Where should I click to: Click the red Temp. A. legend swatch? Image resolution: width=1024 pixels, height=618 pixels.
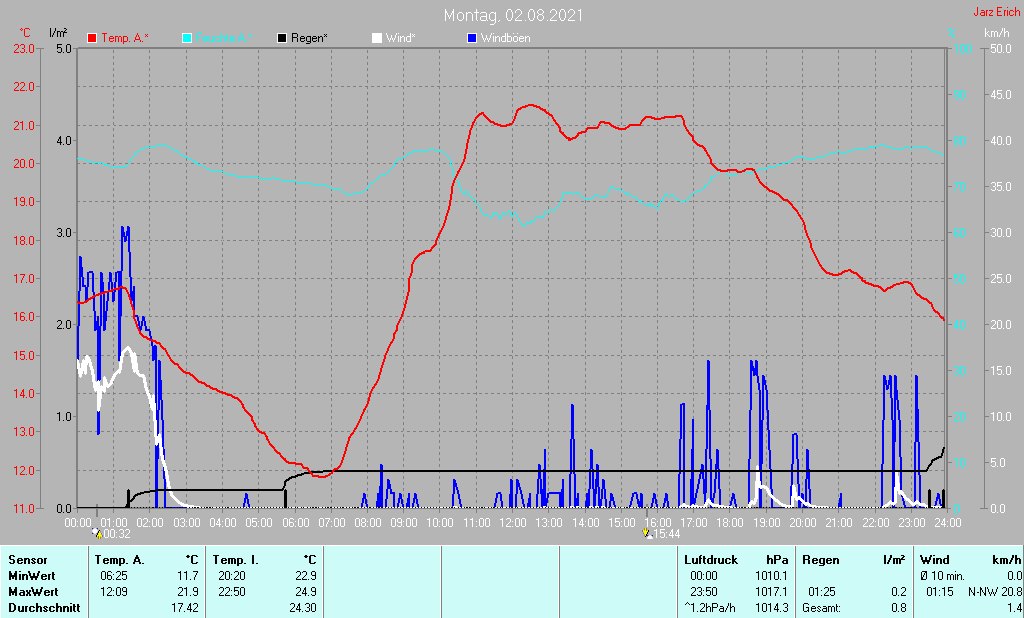pyautogui.click(x=92, y=38)
